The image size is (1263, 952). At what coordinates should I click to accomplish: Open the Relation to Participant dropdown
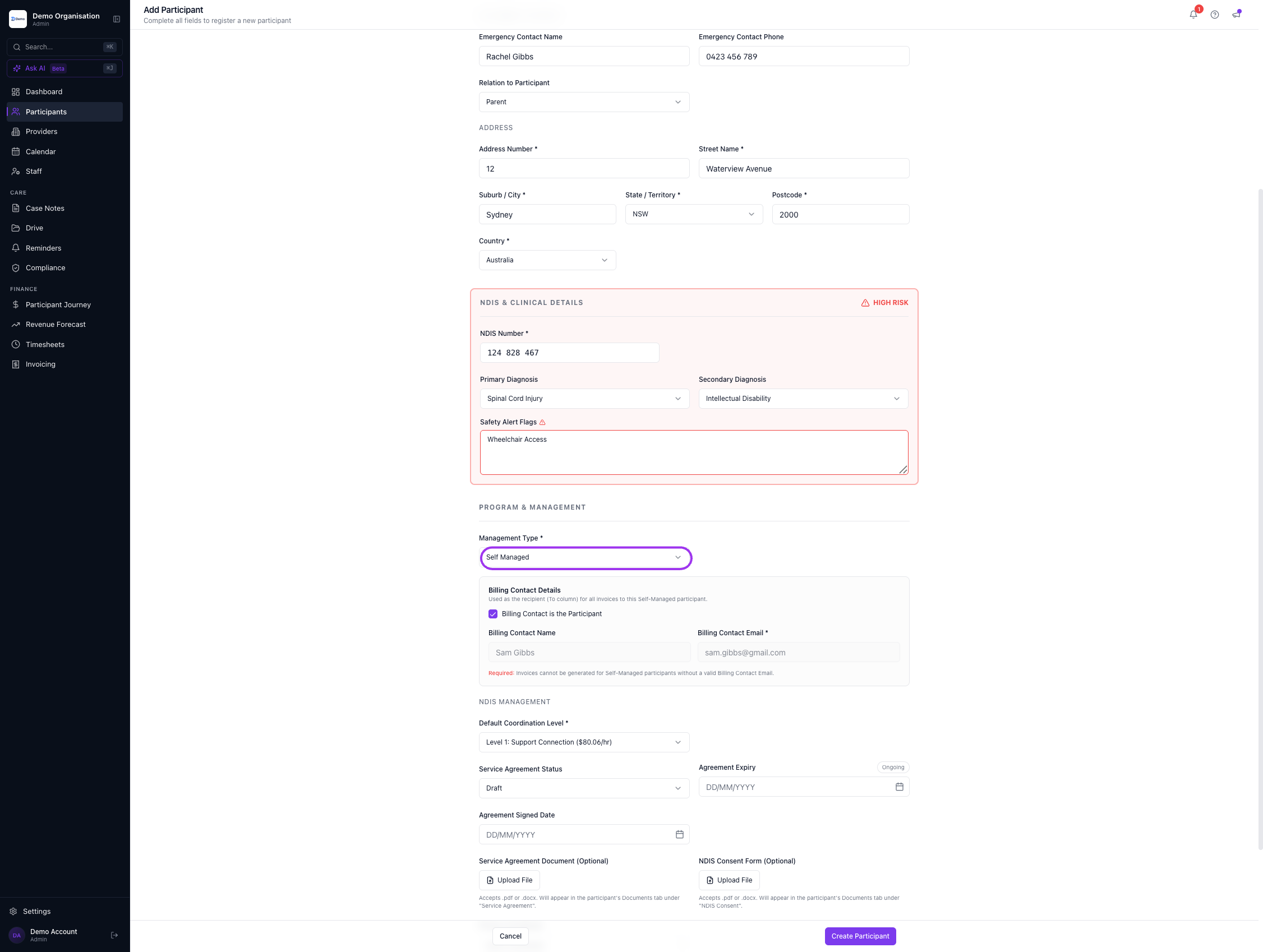point(584,102)
